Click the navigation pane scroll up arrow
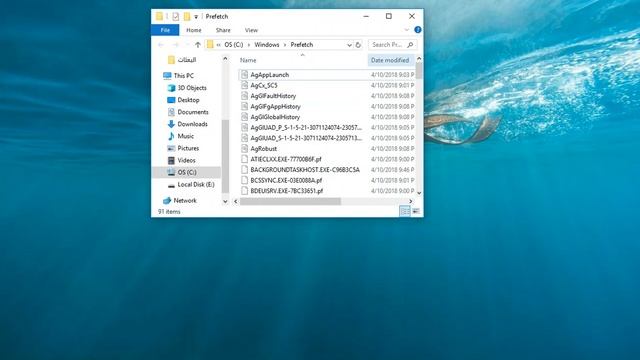Viewport: 640px width, 360px height. 225,59
